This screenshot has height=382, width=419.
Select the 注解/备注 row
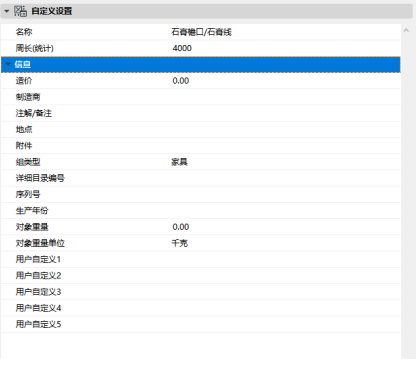click(x=201, y=113)
